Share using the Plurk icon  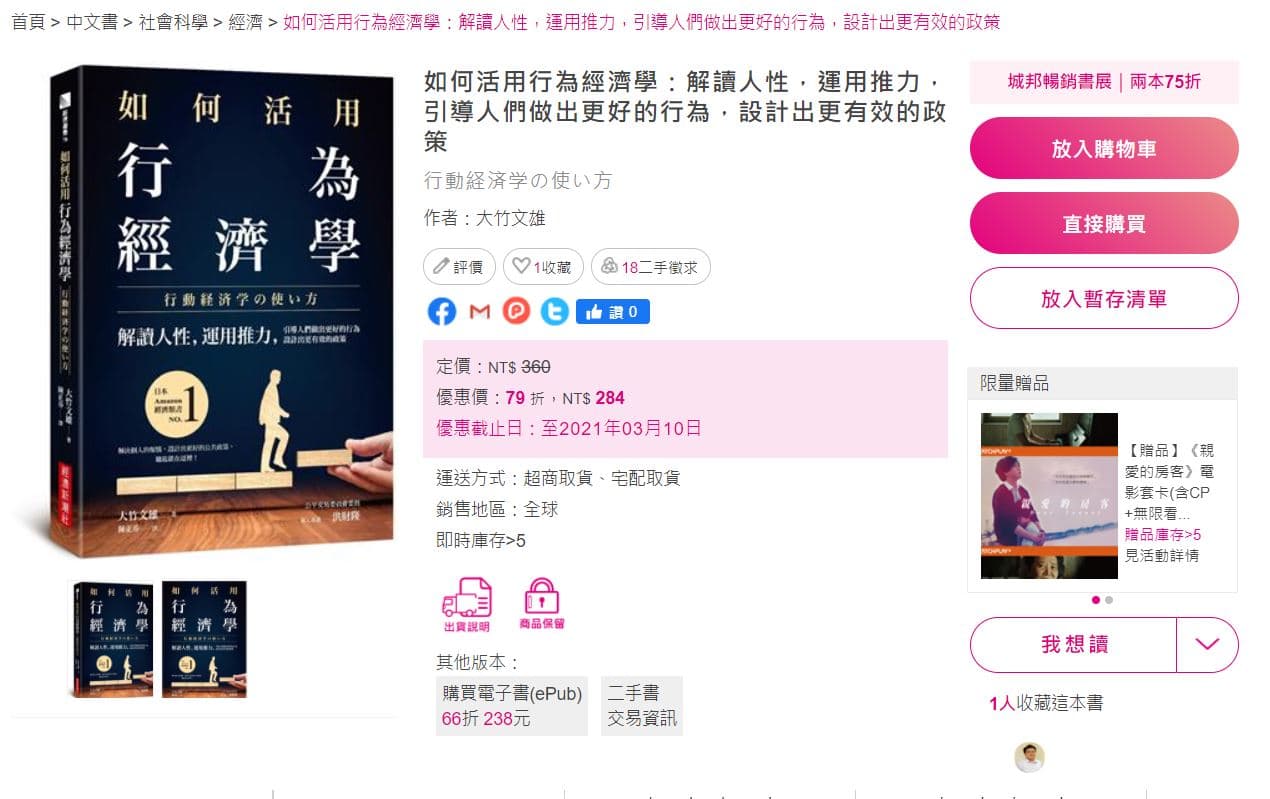coord(516,311)
